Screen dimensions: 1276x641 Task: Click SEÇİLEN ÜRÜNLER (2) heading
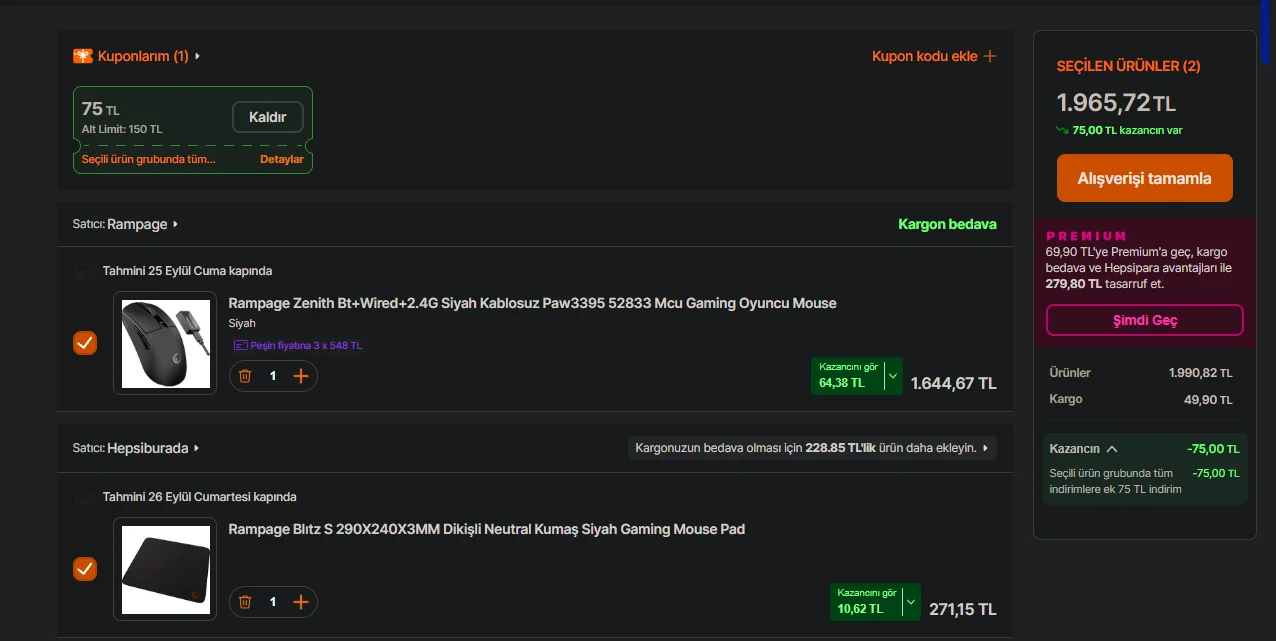click(x=1128, y=66)
